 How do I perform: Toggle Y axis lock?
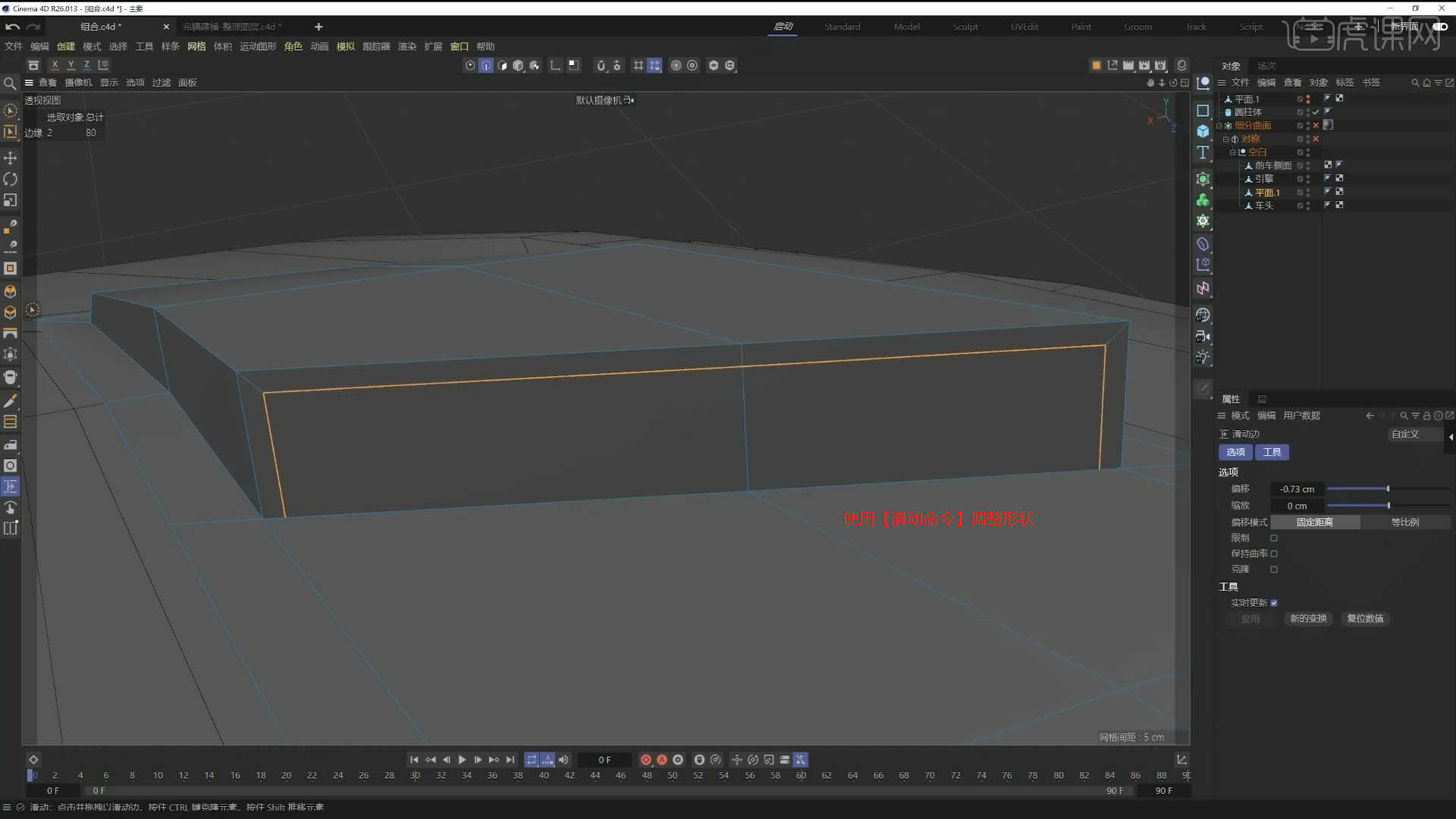(x=71, y=65)
